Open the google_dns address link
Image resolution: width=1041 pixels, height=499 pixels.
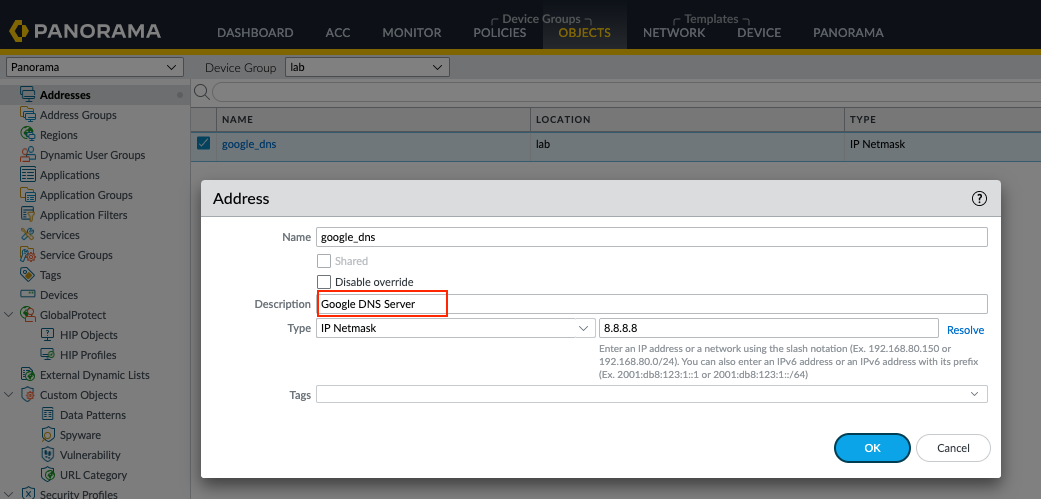[x=249, y=144]
